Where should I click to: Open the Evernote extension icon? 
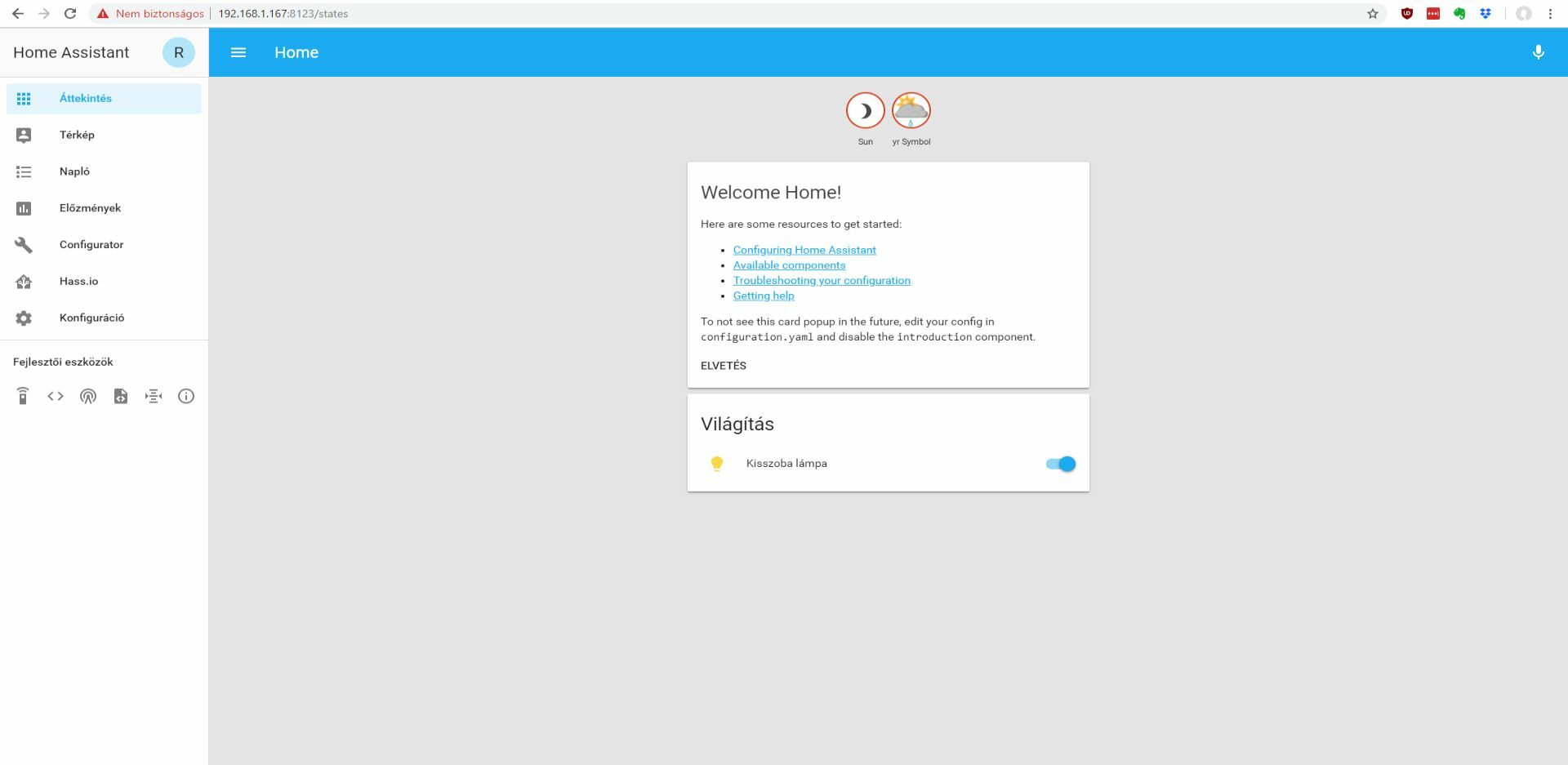[1459, 14]
